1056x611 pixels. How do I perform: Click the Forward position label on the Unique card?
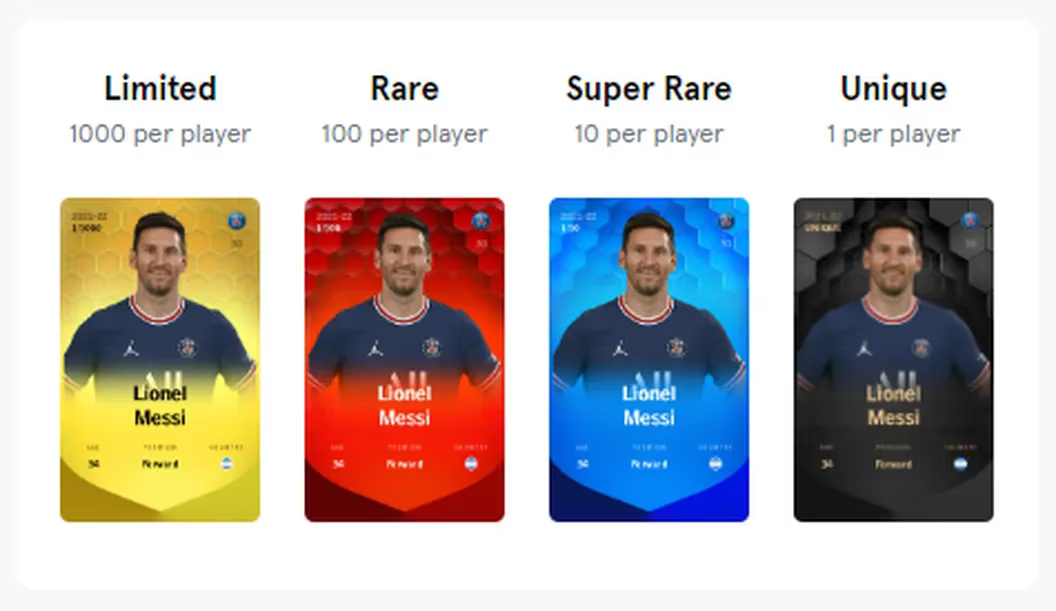pyautogui.click(x=894, y=464)
